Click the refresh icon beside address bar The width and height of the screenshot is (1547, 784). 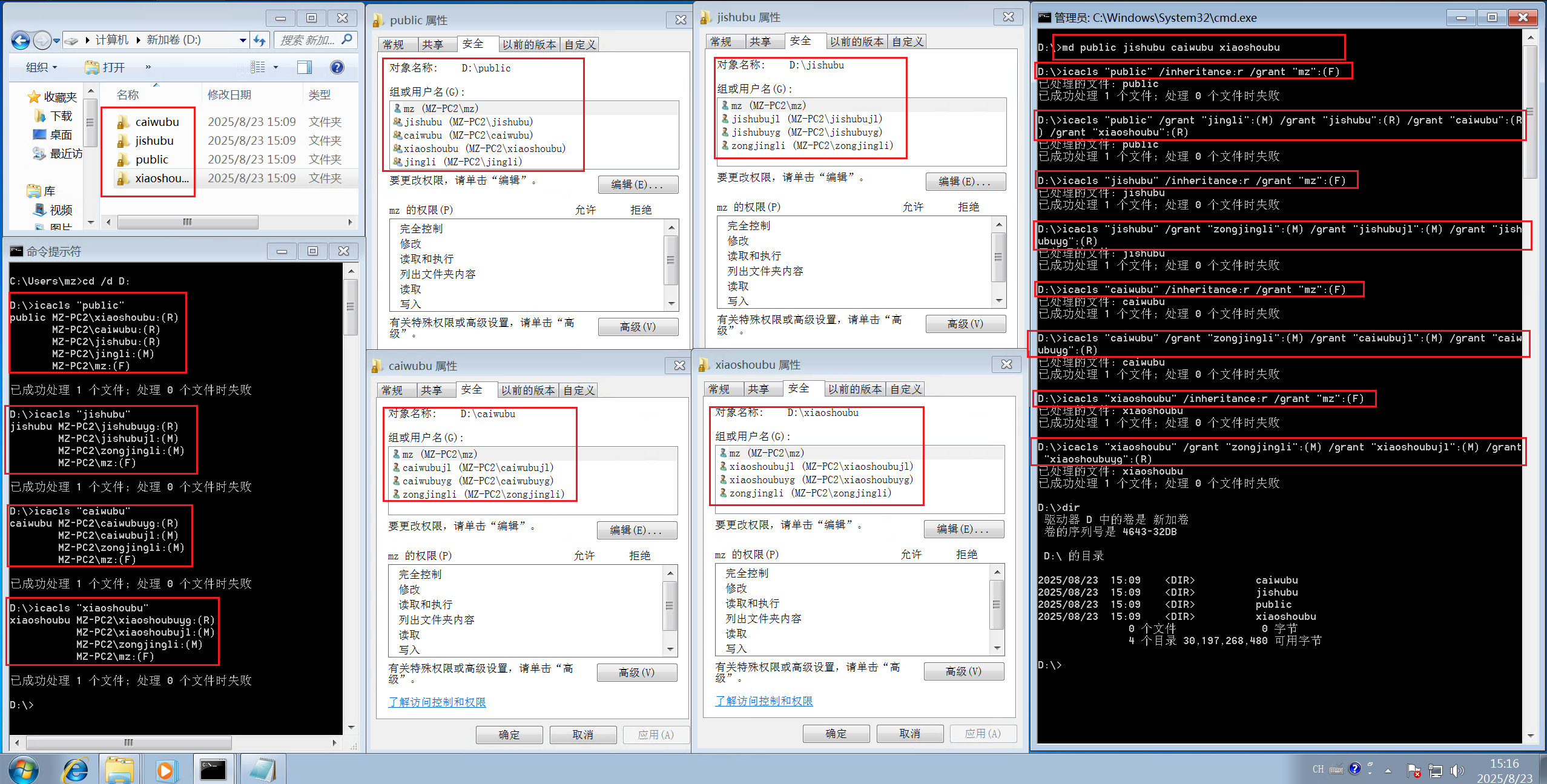(260, 41)
